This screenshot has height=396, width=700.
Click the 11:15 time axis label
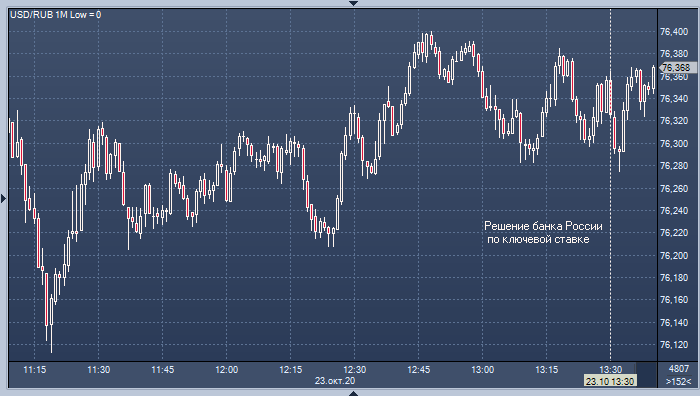pyautogui.click(x=34, y=370)
